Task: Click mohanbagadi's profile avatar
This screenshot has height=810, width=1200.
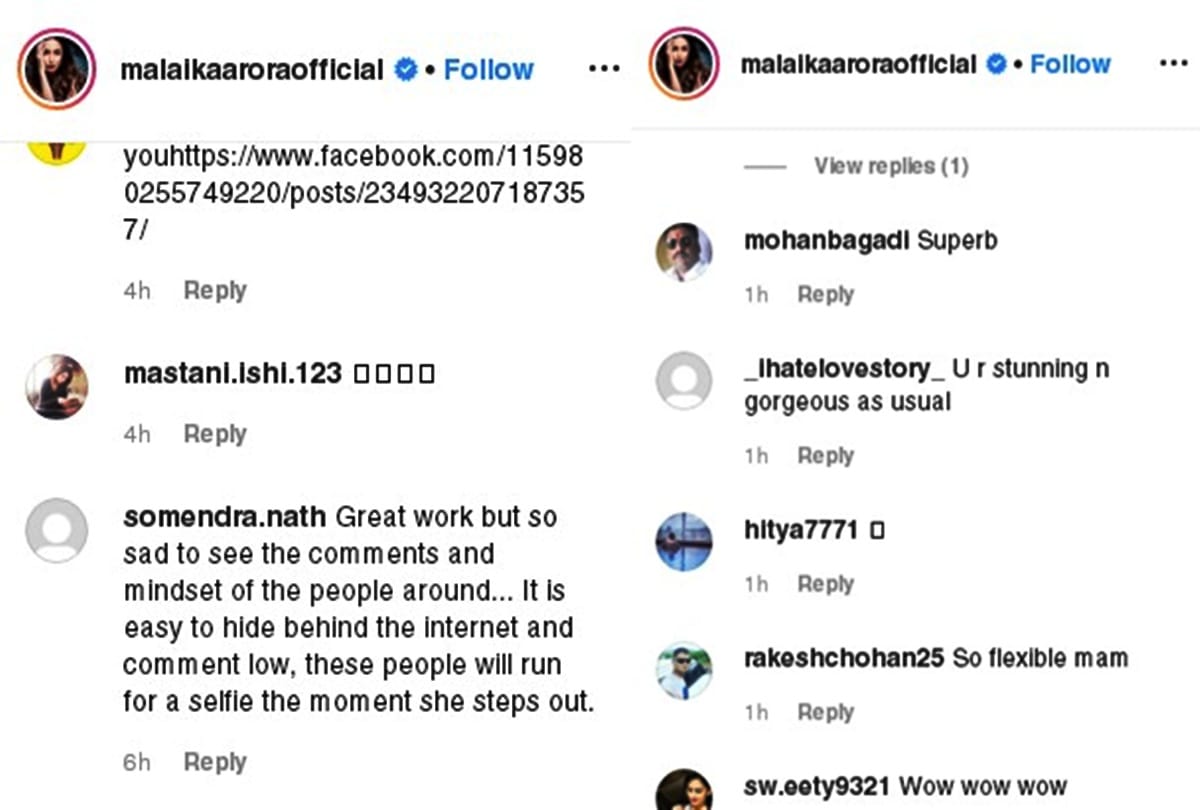Action: point(684,251)
